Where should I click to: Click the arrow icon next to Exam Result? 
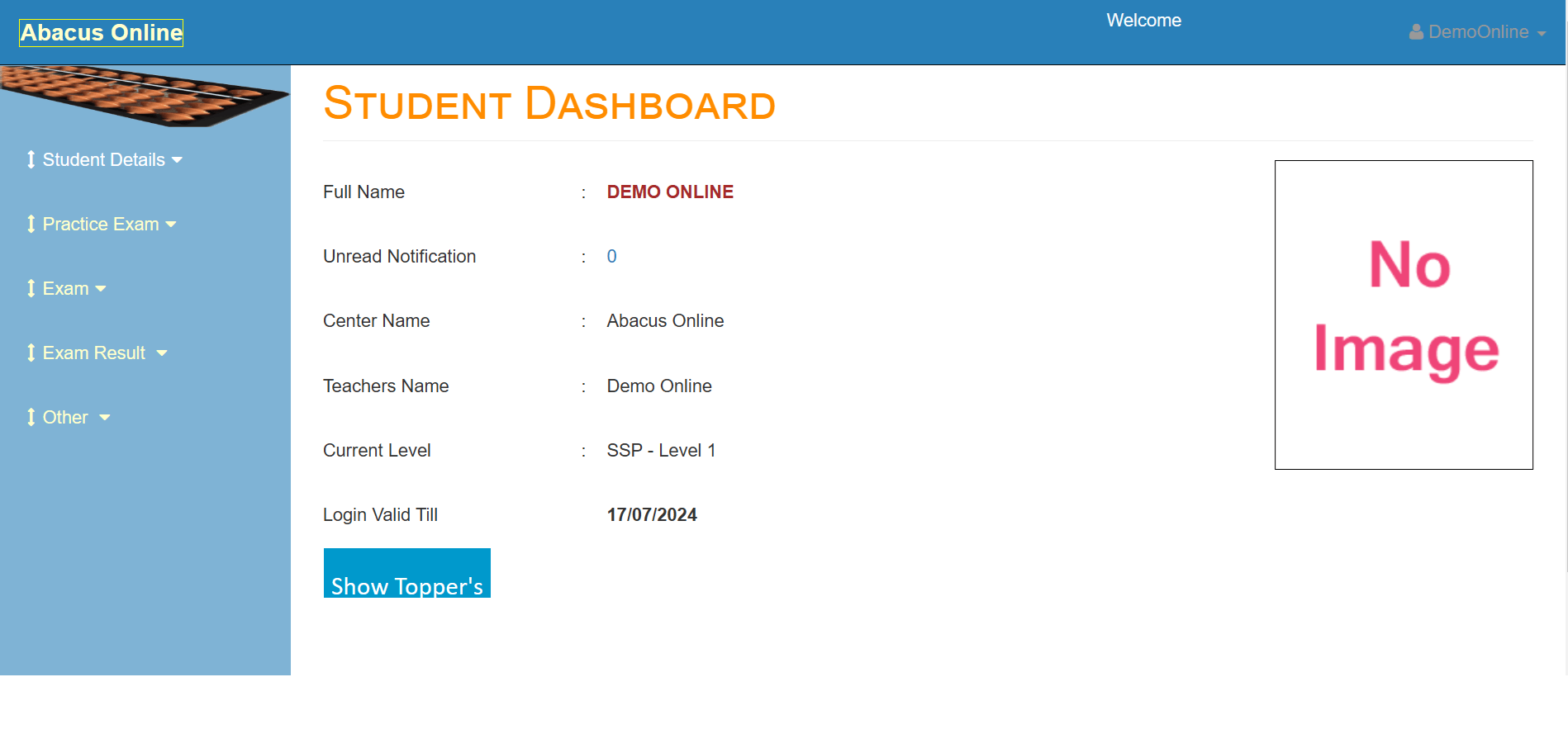click(31, 353)
